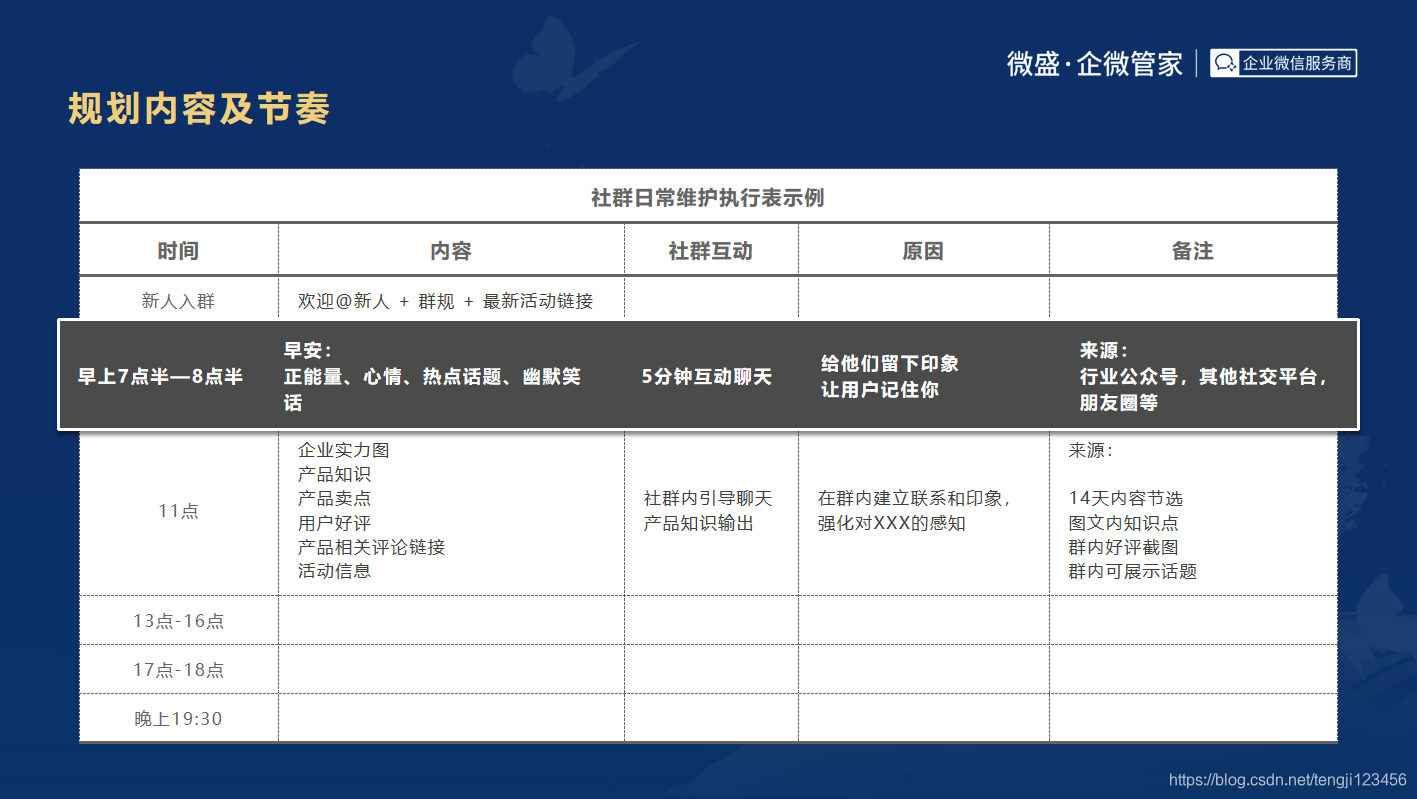Click the 让用户记住你 line
The width and height of the screenshot is (1417, 799).
[x=880, y=390]
